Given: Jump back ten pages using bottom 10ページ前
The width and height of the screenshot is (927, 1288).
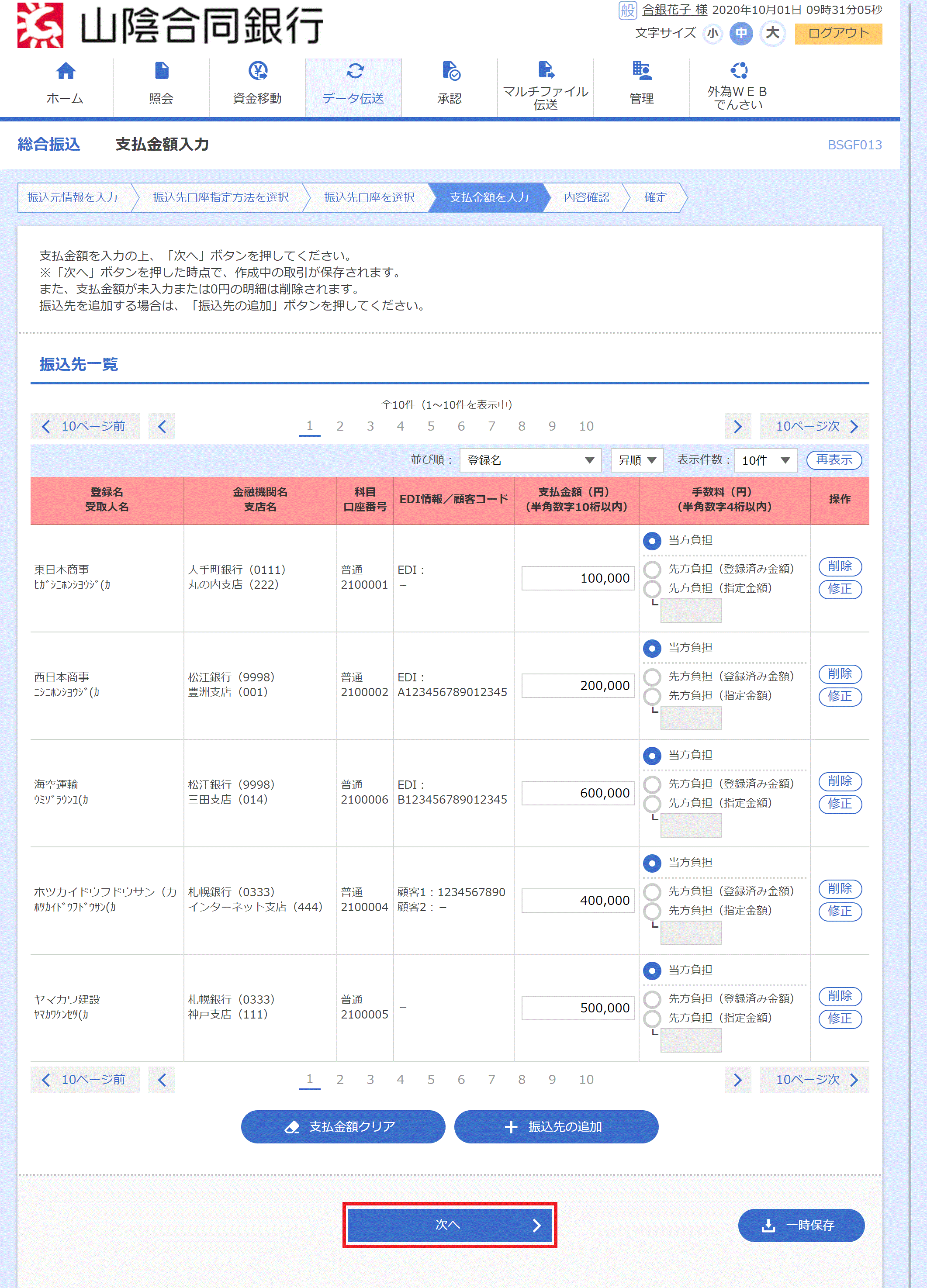Looking at the screenshot, I should point(85,1080).
